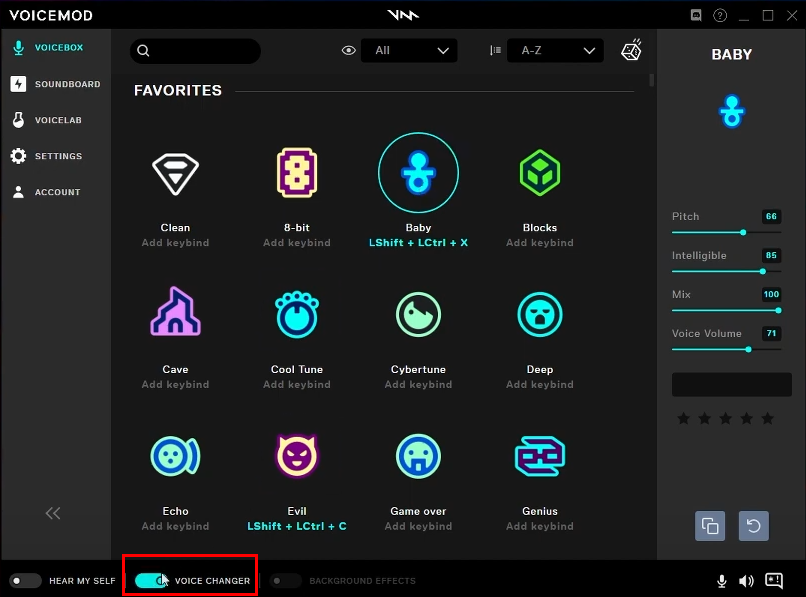Click the random voice dice icon
This screenshot has height=597, width=806.
631,49
